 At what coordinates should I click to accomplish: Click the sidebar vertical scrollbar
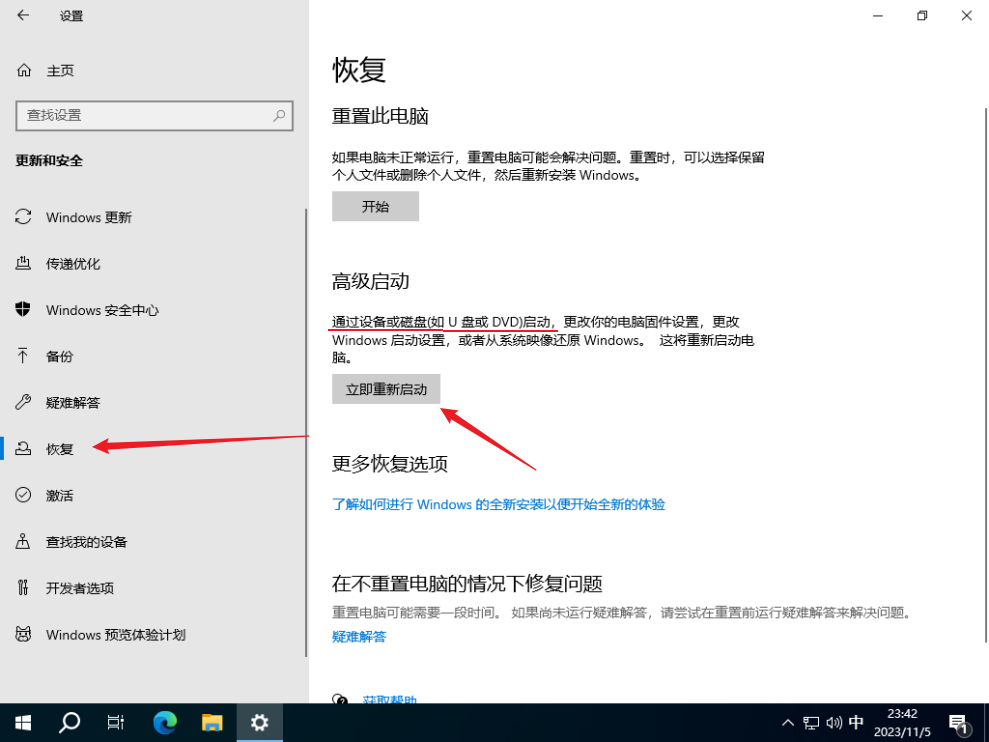click(307, 433)
